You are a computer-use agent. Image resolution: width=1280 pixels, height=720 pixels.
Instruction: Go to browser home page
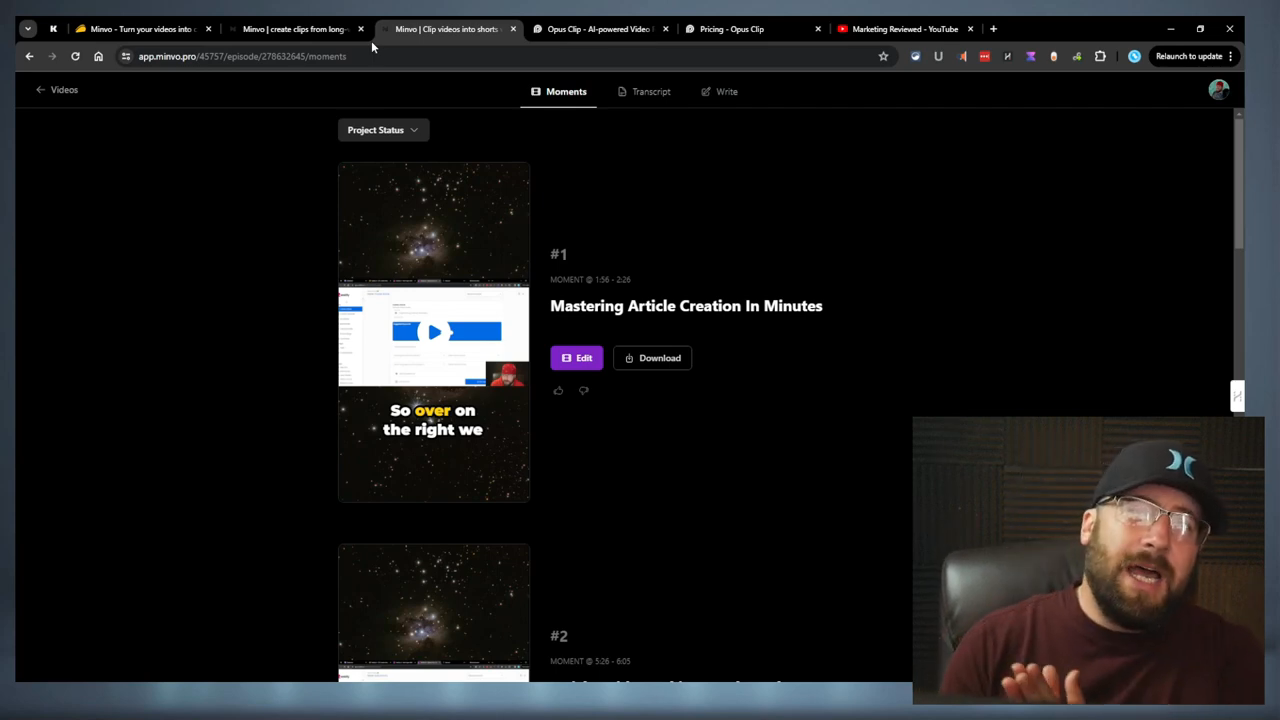pos(98,56)
